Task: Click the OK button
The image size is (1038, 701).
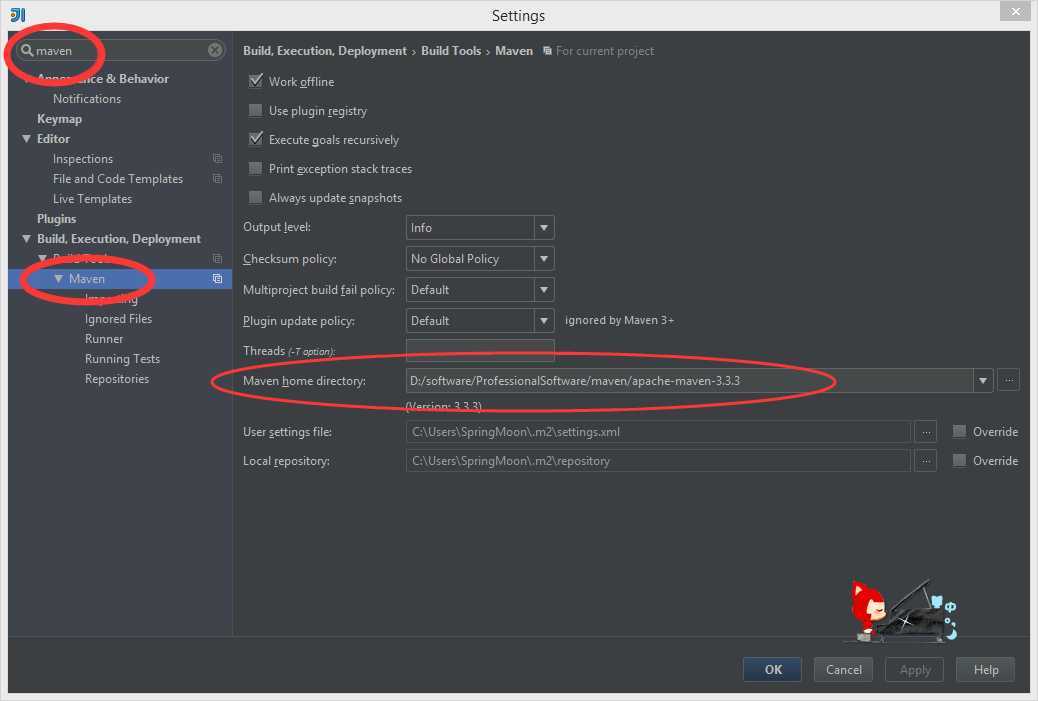Action: pyautogui.click(x=773, y=669)
